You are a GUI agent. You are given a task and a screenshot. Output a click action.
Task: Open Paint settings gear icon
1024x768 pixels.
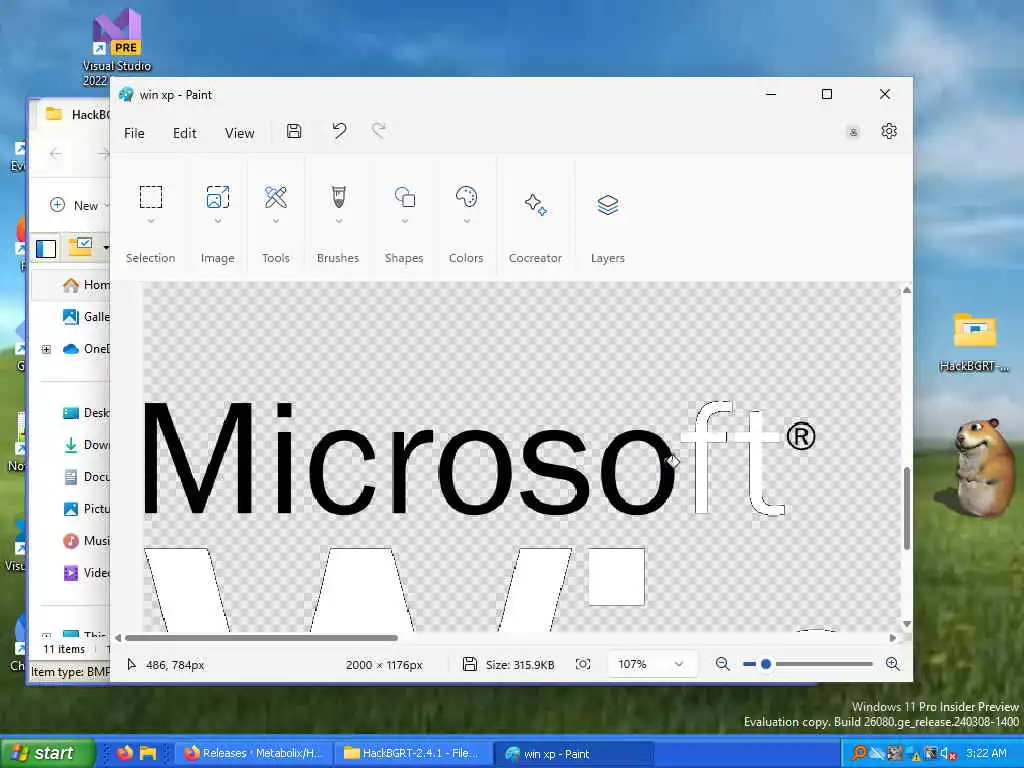pos(889,131)
